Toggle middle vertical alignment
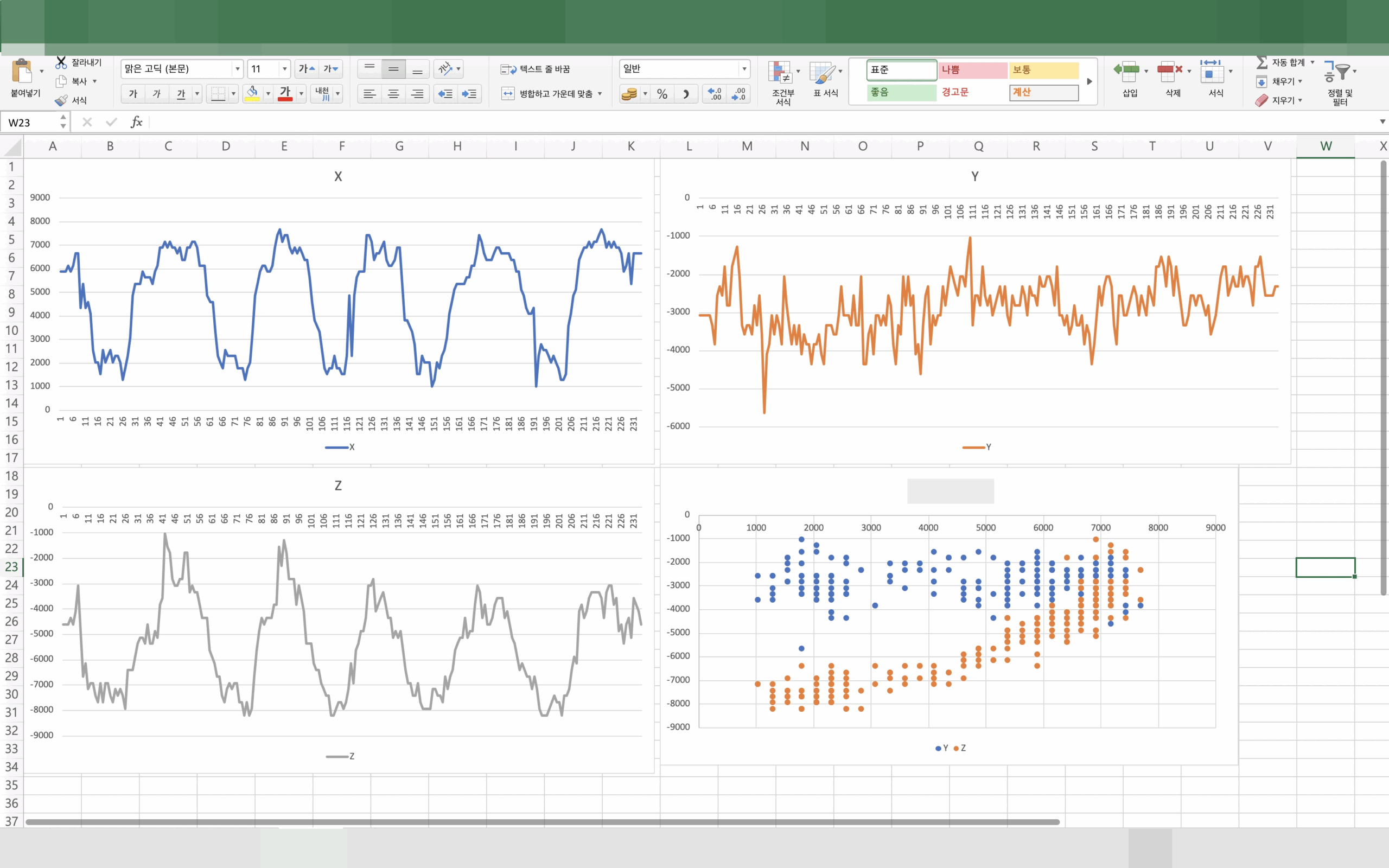This screenshot has width=1389, height=868. tap(393, 69)
